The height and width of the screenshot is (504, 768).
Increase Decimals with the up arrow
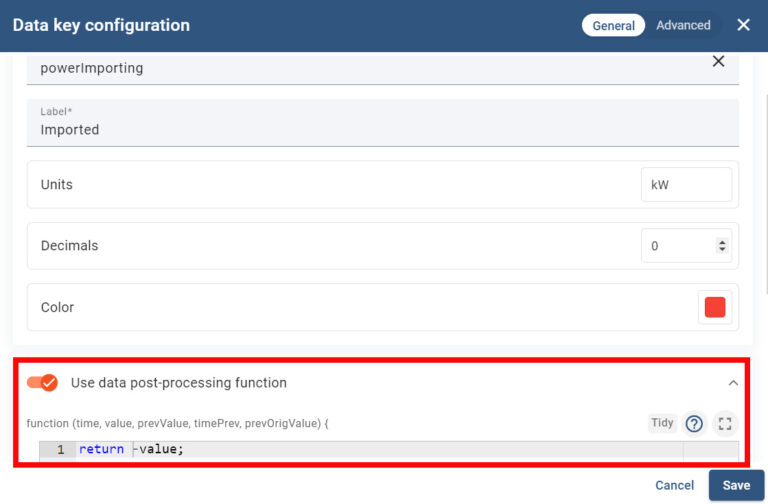723,242
